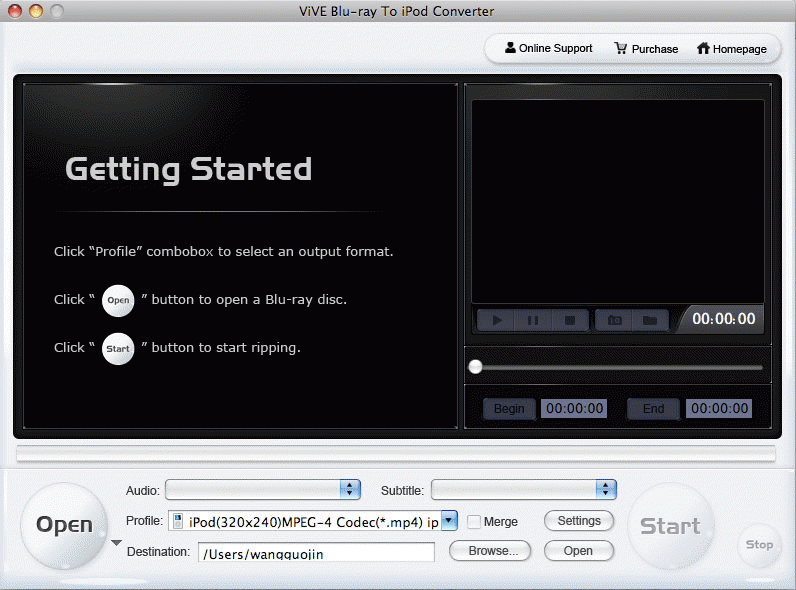Open the snapshot folder icon
The width and height of the screenshot is (796, 590).
(x=650, y=320)
